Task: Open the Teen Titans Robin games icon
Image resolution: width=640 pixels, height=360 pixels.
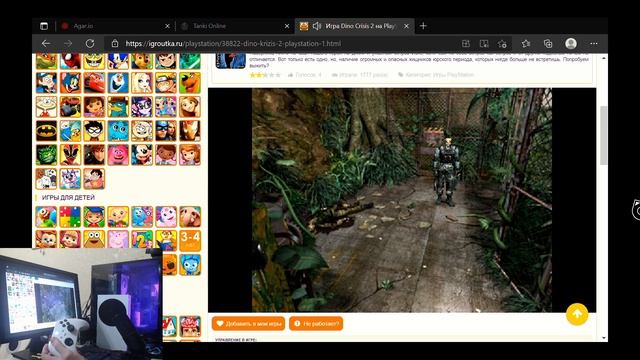Action: [x=94, y=131]
